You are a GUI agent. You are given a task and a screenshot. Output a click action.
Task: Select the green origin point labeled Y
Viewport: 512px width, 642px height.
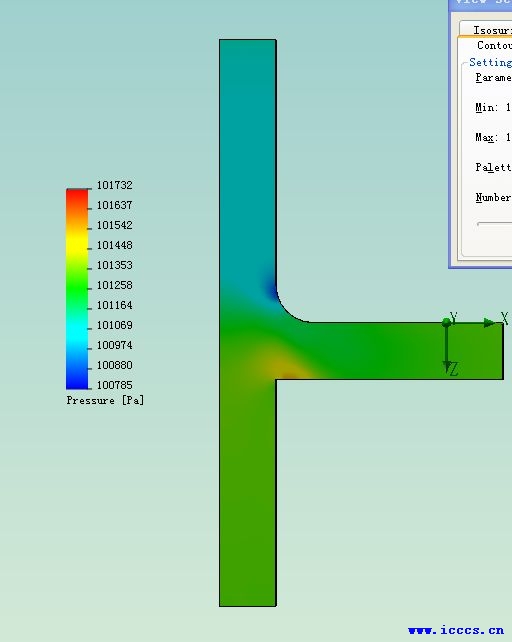point(446,323)
